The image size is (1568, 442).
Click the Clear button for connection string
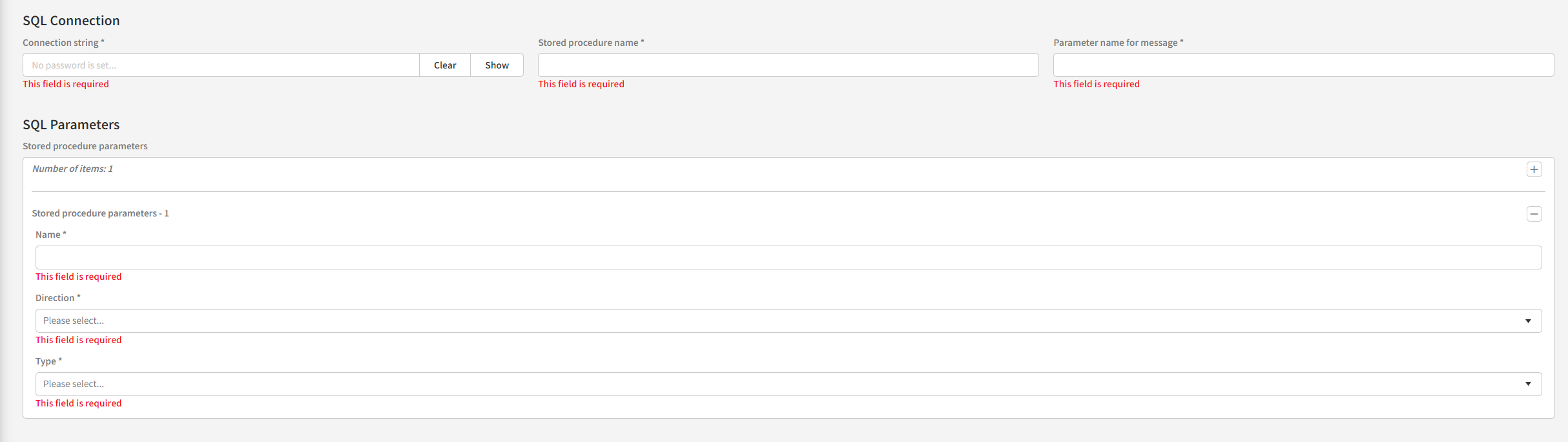pos(445,65)
